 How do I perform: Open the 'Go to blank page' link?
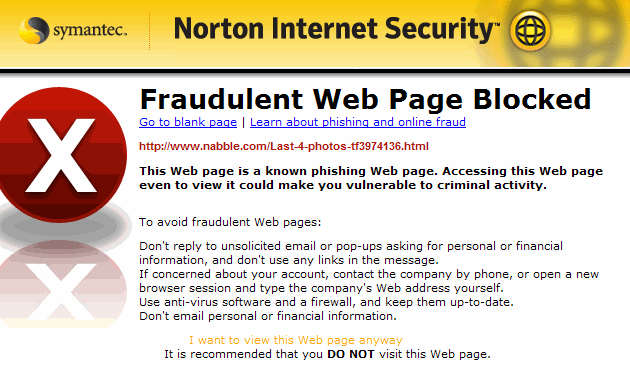point(188,122)
